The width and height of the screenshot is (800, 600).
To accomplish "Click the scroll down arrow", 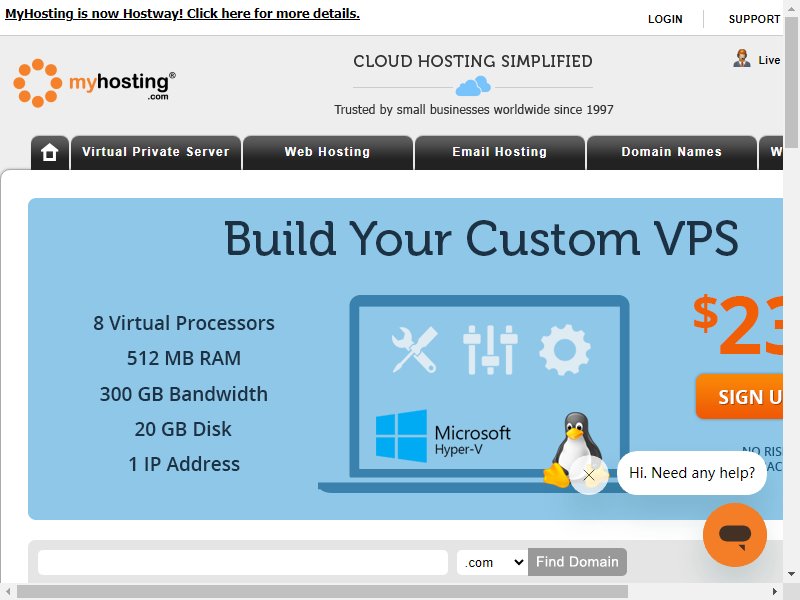I will pyautogui.click(x=791, y=574).
